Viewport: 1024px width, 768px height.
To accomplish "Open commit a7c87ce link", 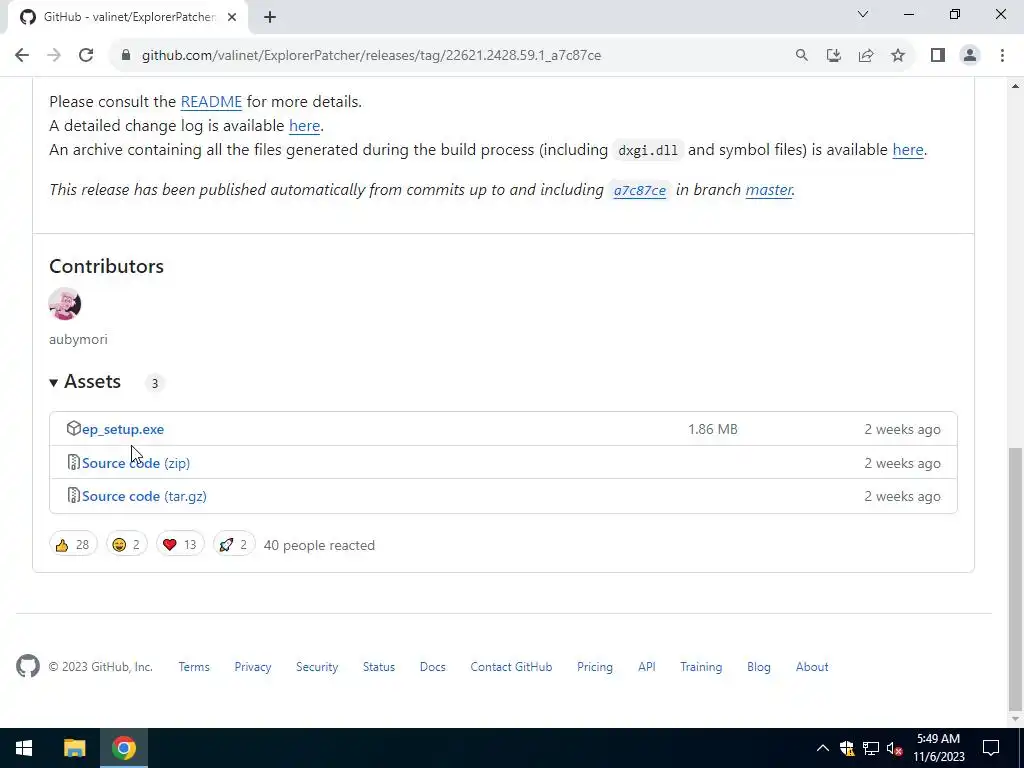I will [x=639, y=190].
